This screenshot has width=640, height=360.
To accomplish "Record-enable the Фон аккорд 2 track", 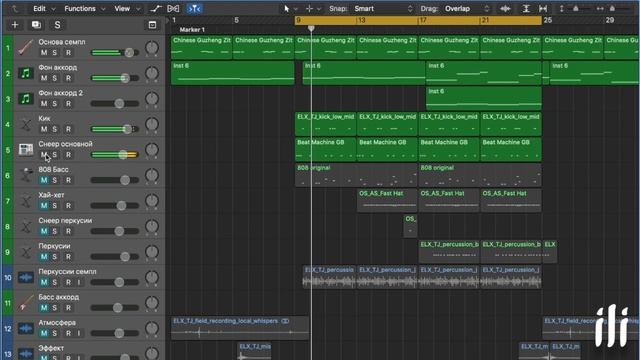I will [x=68, y=104].
